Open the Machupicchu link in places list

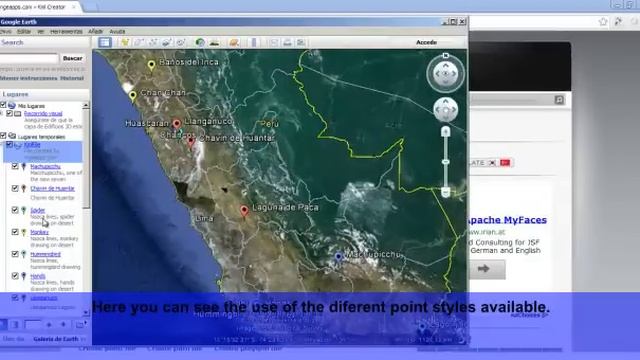pos(45,167)
